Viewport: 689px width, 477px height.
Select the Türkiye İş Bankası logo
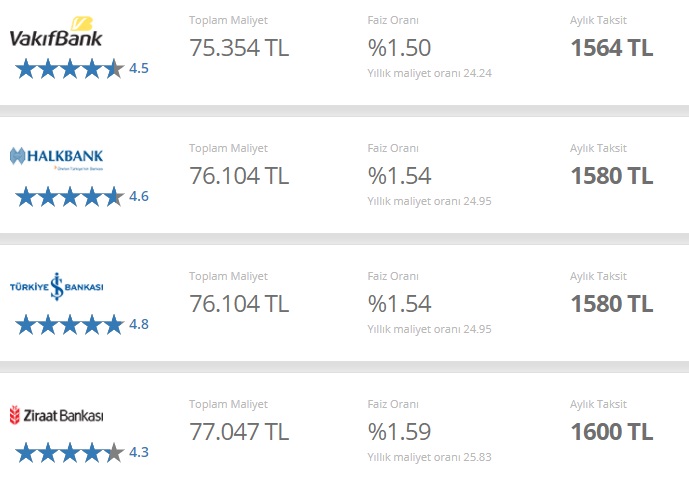point(56,286)
